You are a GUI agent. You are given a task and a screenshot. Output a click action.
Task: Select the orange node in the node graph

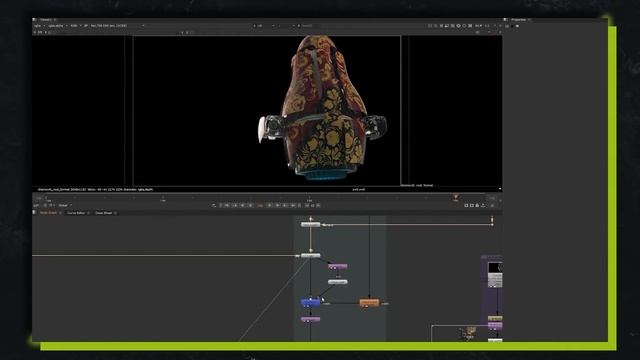(369, 302)
